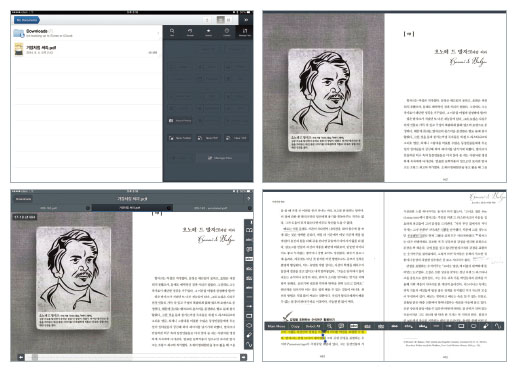516x371 pixels.
Task: Choose Copy in text selection popup
Action: (x=295, y=326)
